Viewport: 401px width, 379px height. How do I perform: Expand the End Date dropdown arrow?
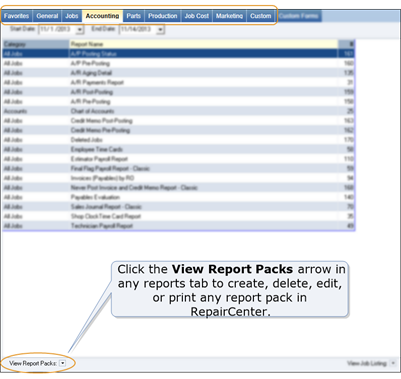point(160,30)
